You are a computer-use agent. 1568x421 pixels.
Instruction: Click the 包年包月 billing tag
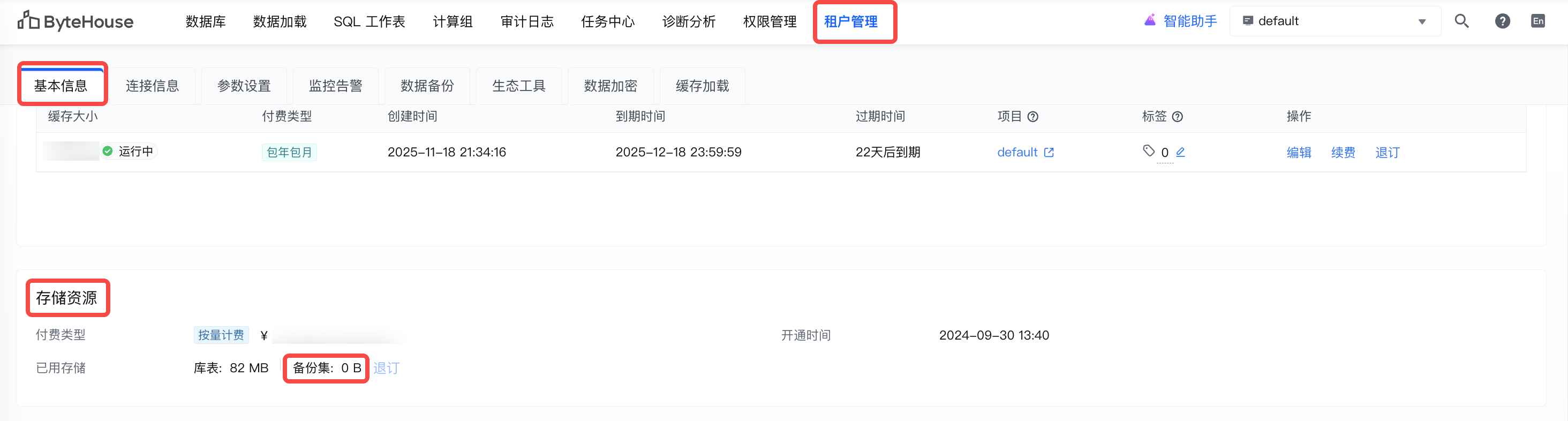pyautogui.click(x=289, y=152)
